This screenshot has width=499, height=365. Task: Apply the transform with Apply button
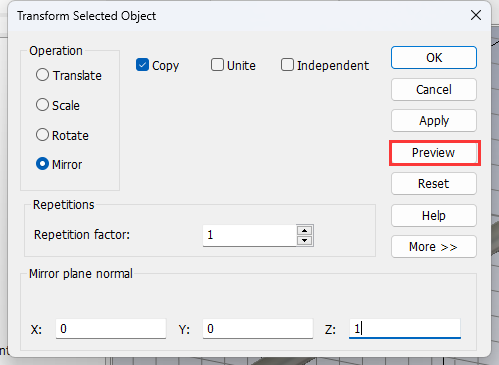434,121
